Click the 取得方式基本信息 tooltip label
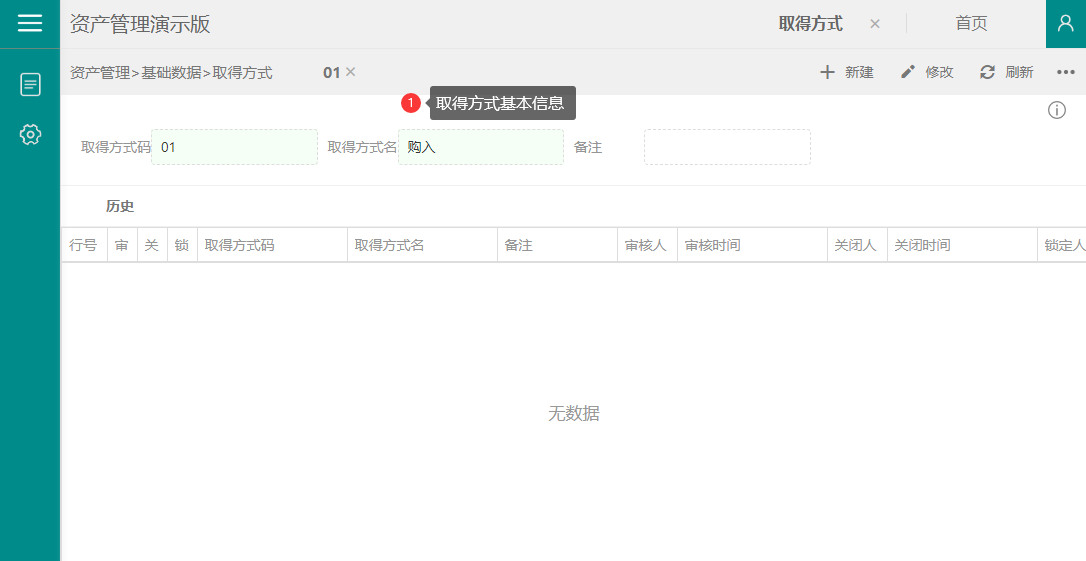Image resolution: width=1086 pixels, height=561 pixels. pos(500,103)
